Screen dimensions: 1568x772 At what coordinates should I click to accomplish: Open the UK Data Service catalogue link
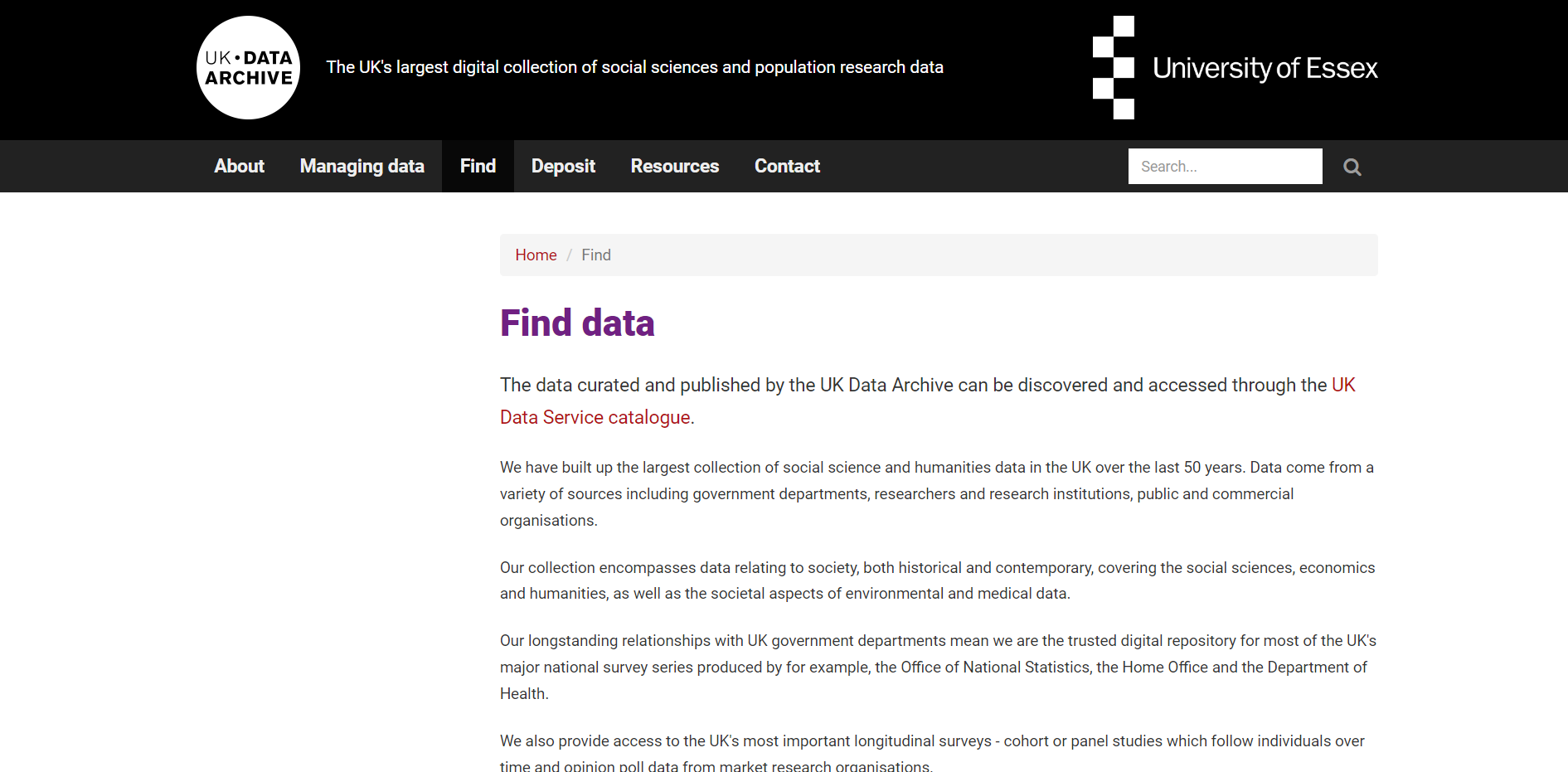595,418
